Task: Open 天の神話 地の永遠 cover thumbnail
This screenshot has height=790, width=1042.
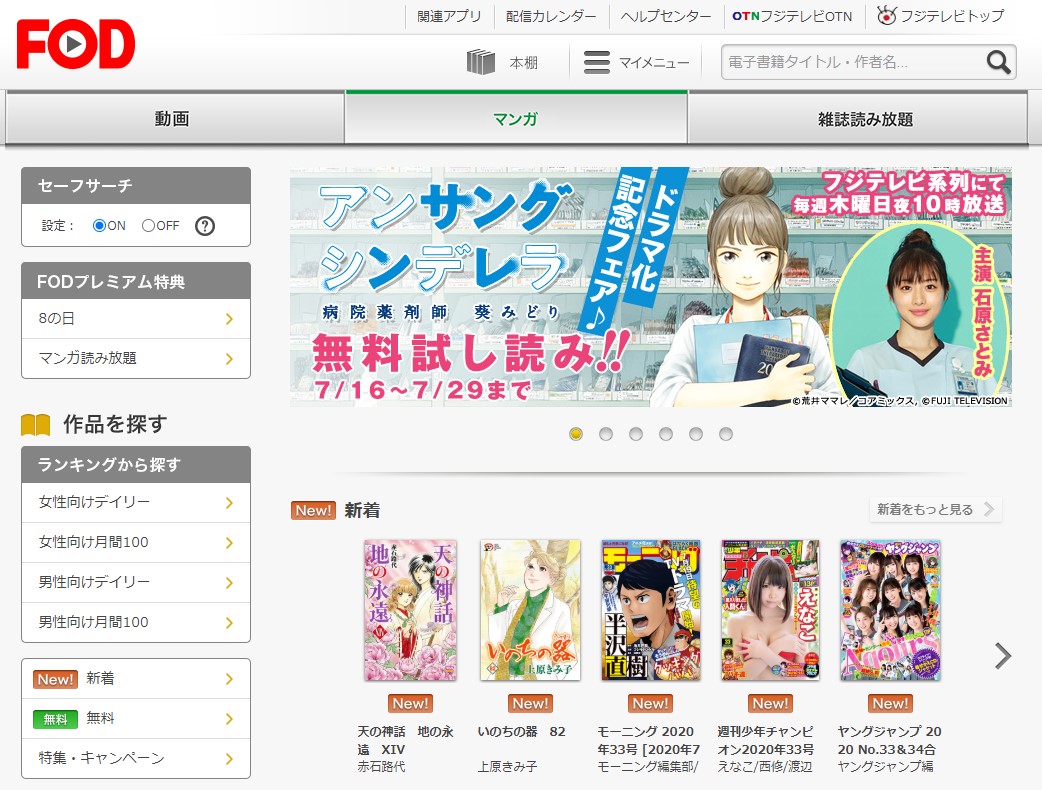Action: (411, 610)
